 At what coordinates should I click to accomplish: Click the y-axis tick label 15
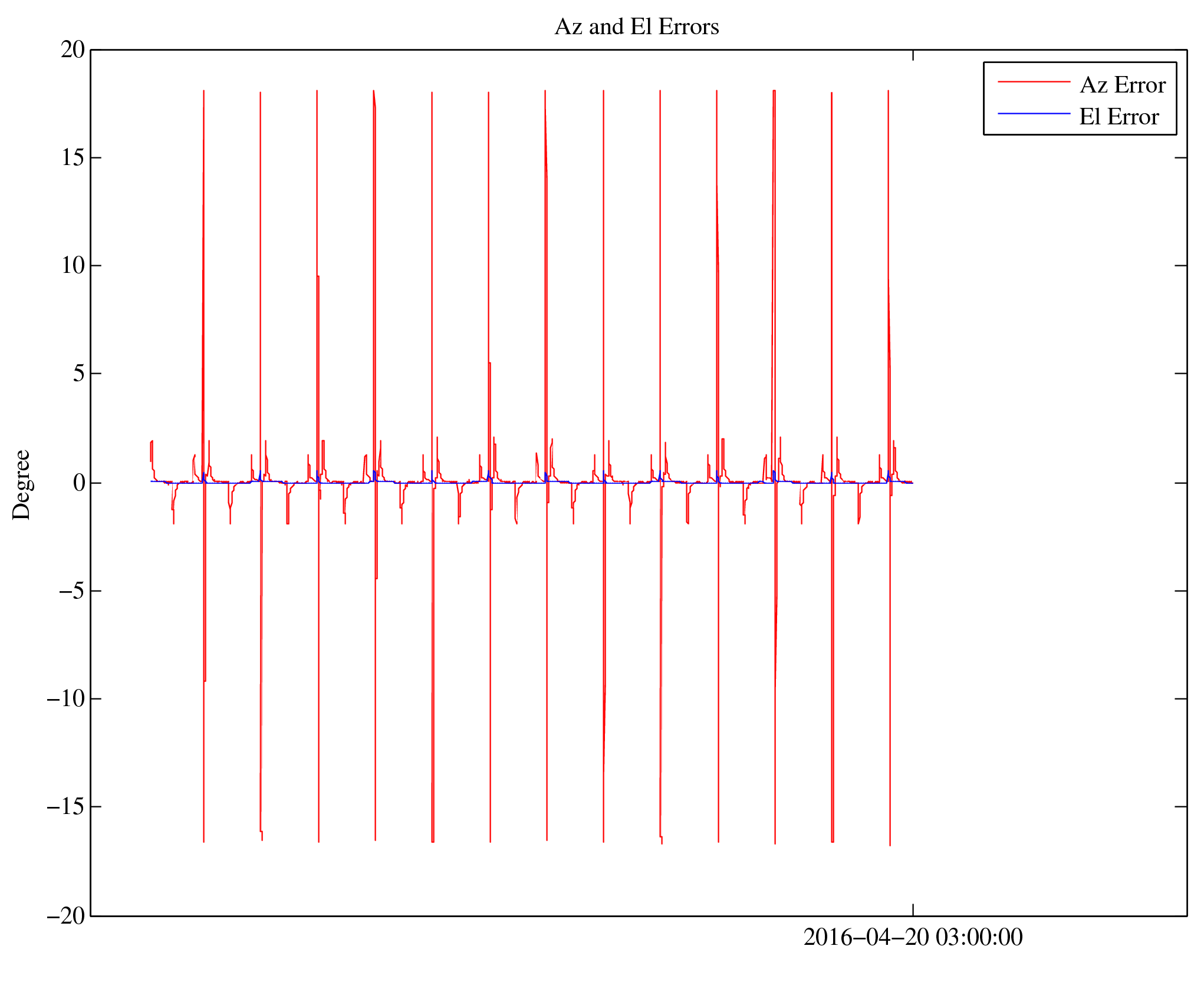tap(73, 158)
